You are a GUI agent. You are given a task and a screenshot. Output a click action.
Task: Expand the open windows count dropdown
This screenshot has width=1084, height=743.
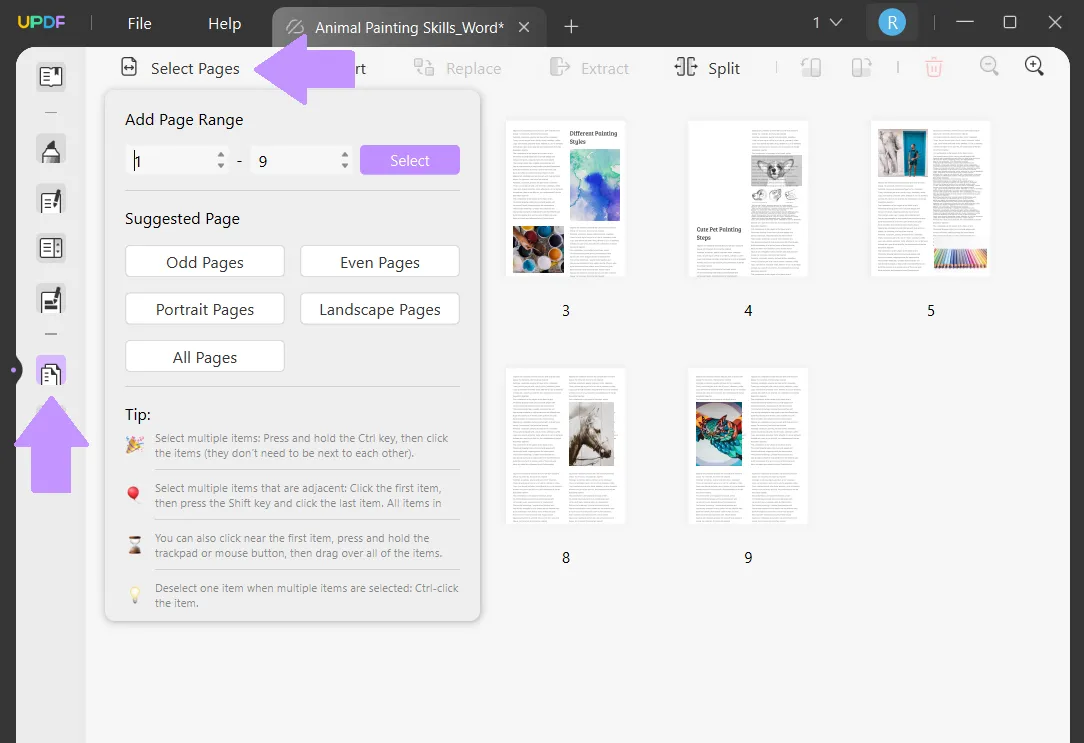[x=827, y=23]
